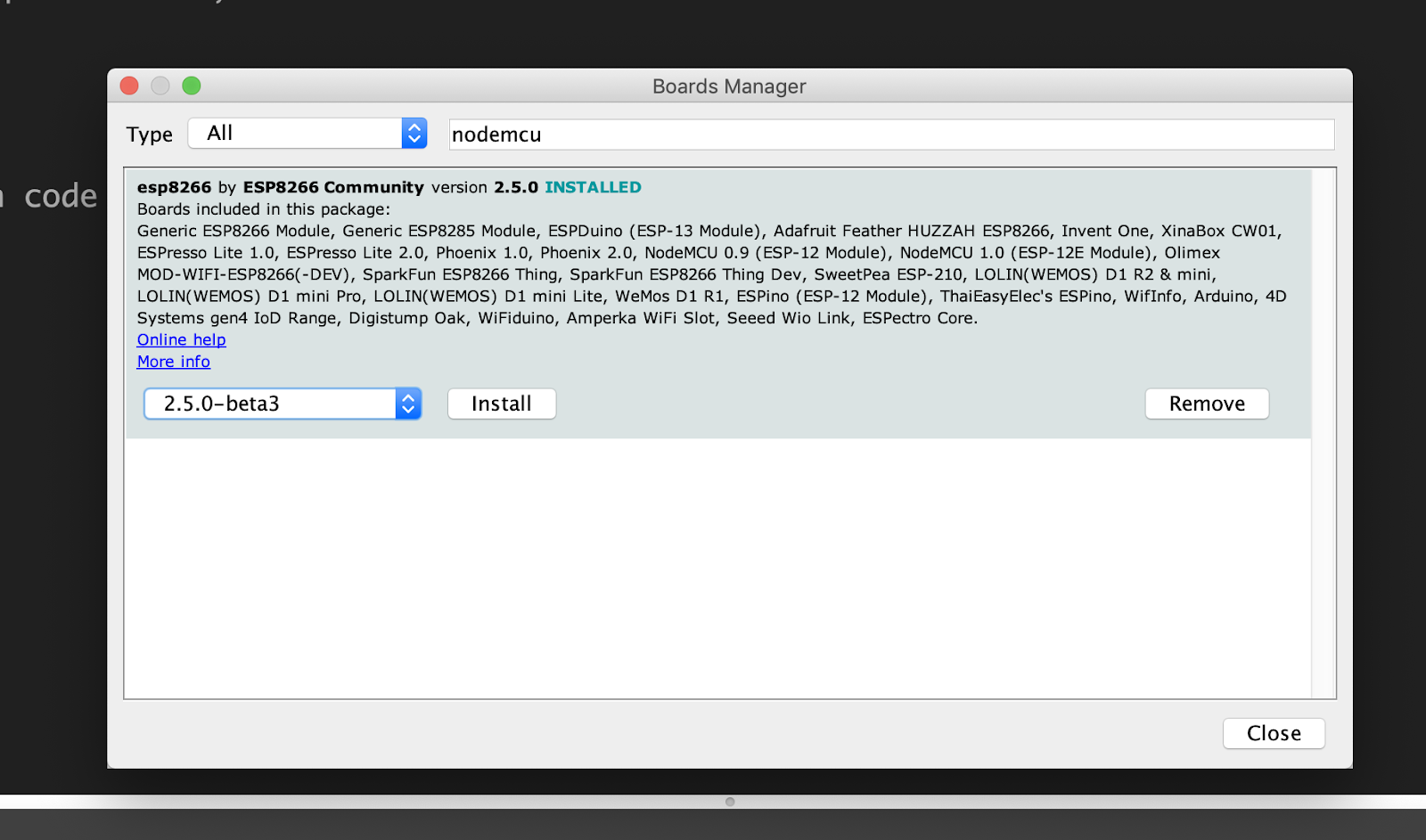Click the Close button in Boards Manager
Screen dimensions: 1426x840
pos(1274,733)
